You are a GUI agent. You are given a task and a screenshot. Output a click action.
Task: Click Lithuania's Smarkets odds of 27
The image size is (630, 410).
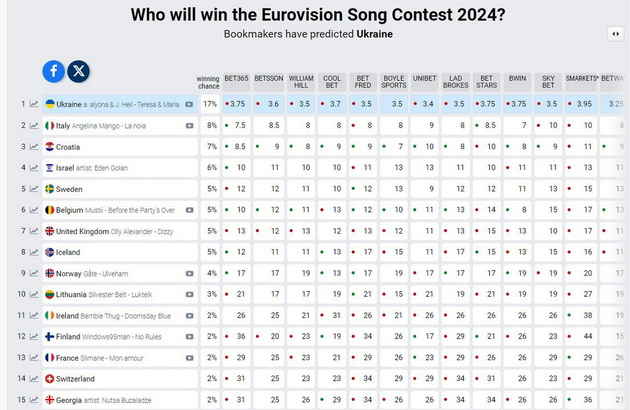581,294
